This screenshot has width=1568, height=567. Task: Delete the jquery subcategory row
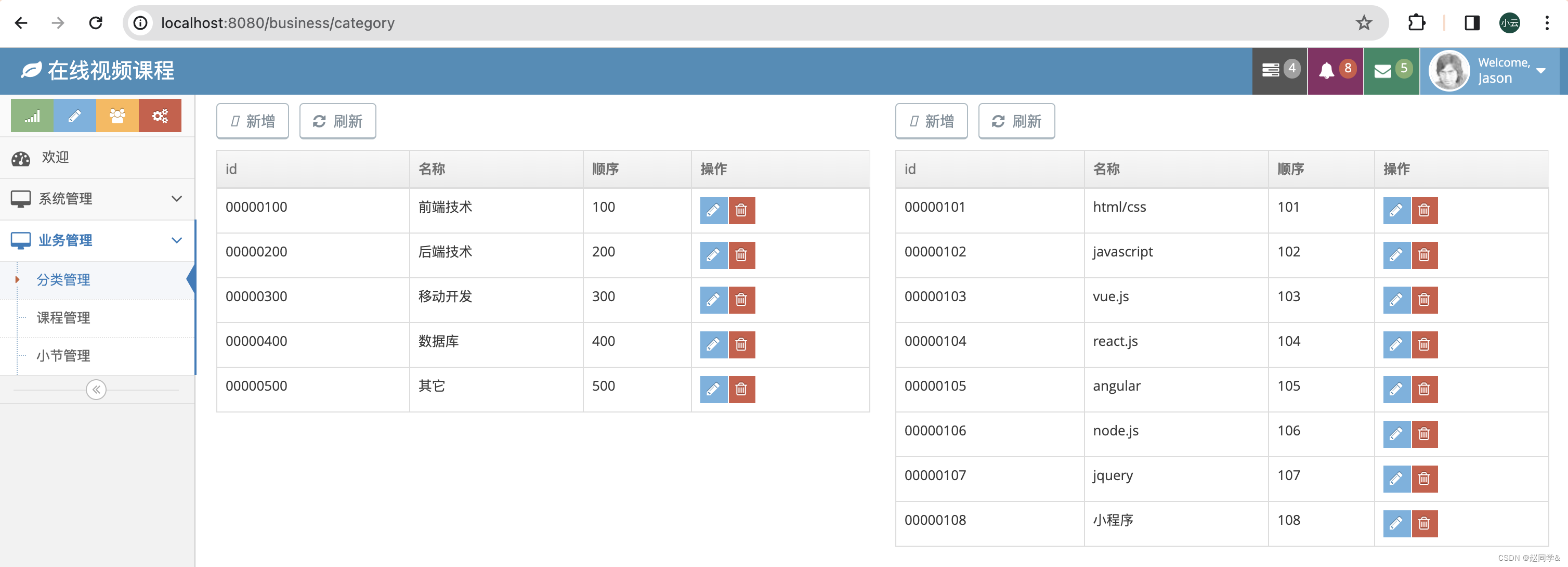(1424, 479)
